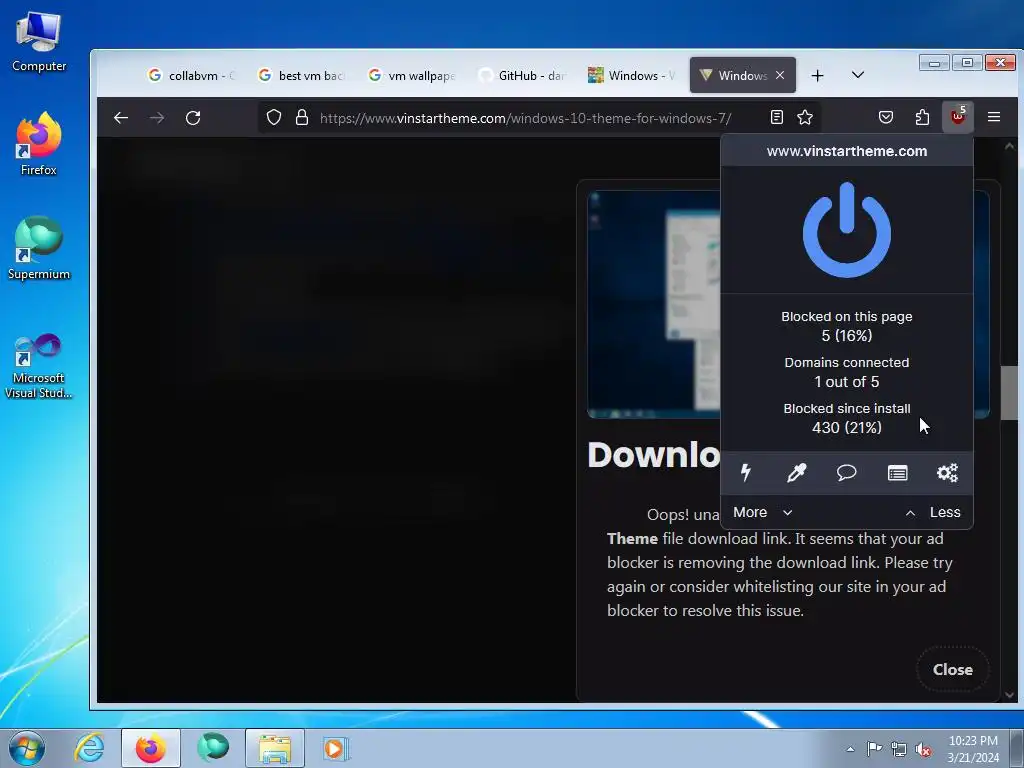
Task: View site security lock icon
Action: pos(301,118)
